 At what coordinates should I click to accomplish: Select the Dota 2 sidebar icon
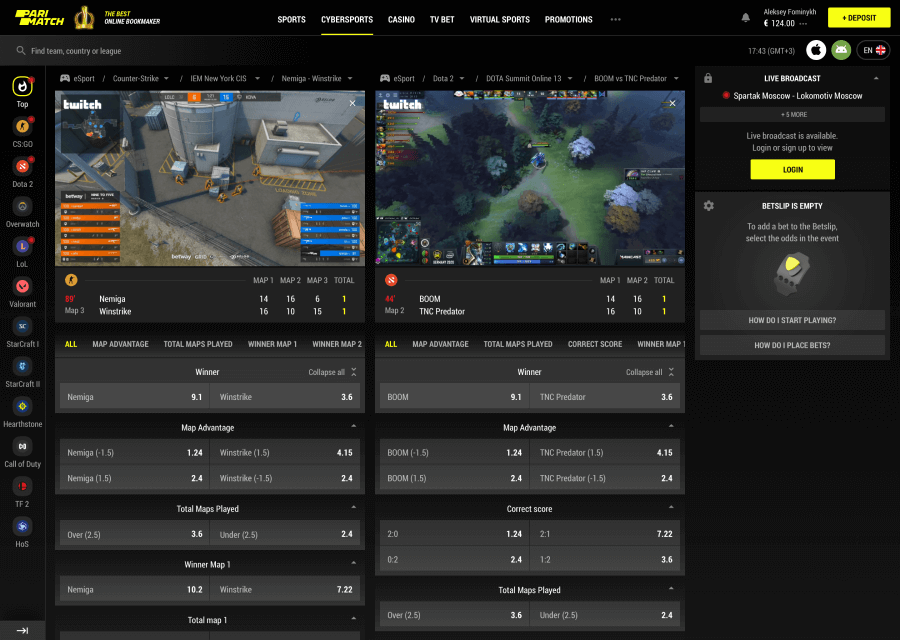point(22,166)
